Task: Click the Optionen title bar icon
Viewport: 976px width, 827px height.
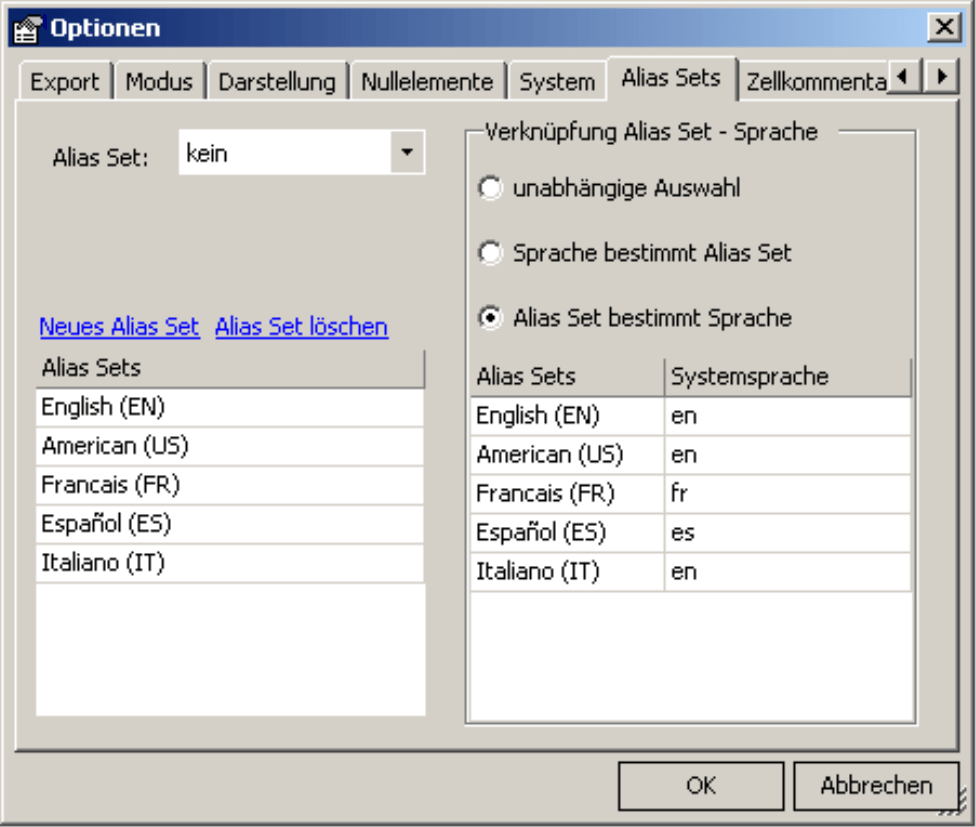Action: (x=27, y=29)
